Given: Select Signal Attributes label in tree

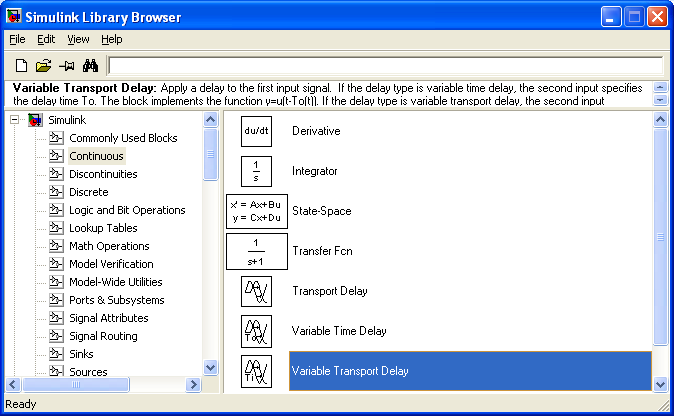Looking at the screenshot, I should [109, 318].
